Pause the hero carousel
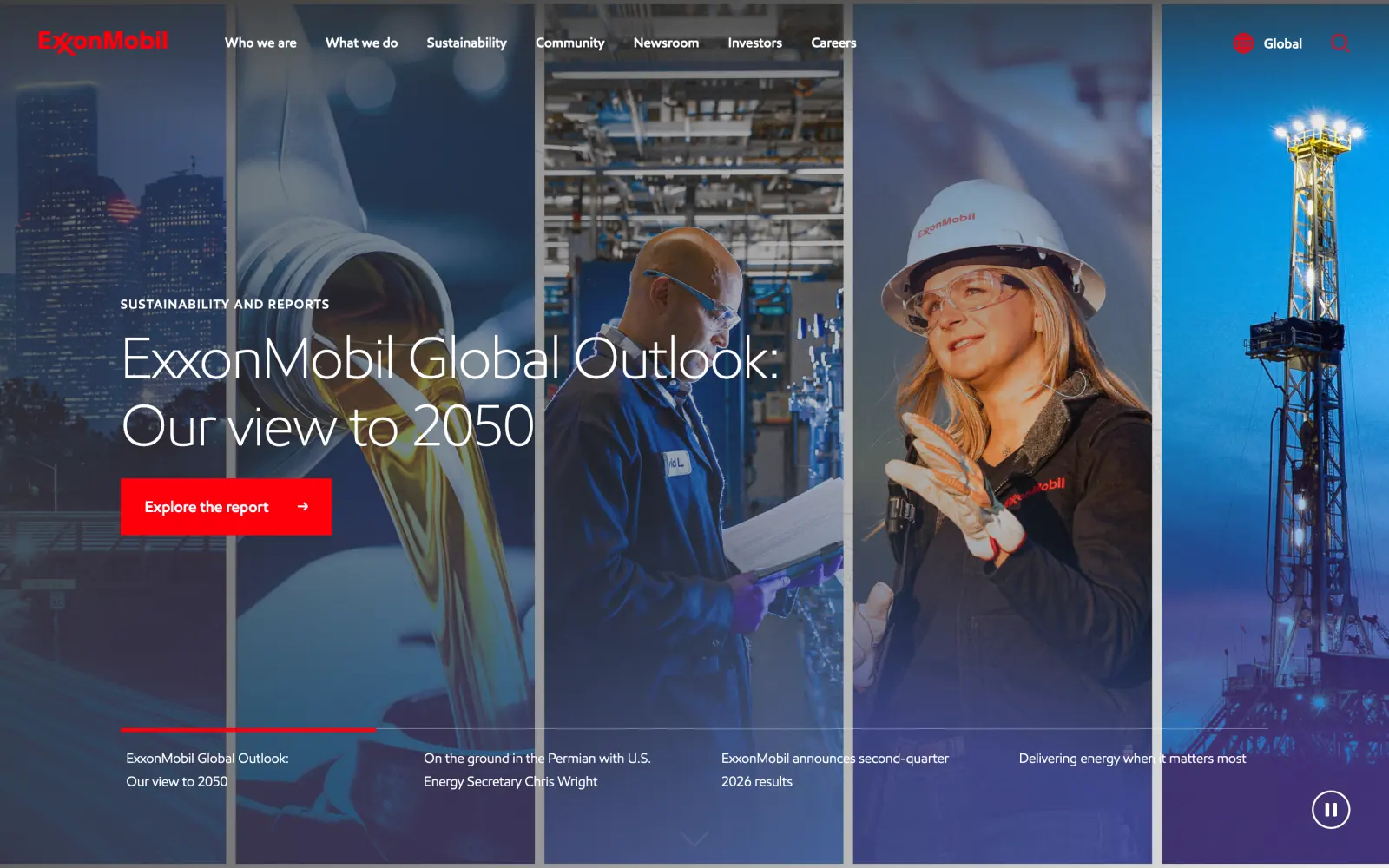This screenshot has height=868, width=1389. coord(1330,810)
